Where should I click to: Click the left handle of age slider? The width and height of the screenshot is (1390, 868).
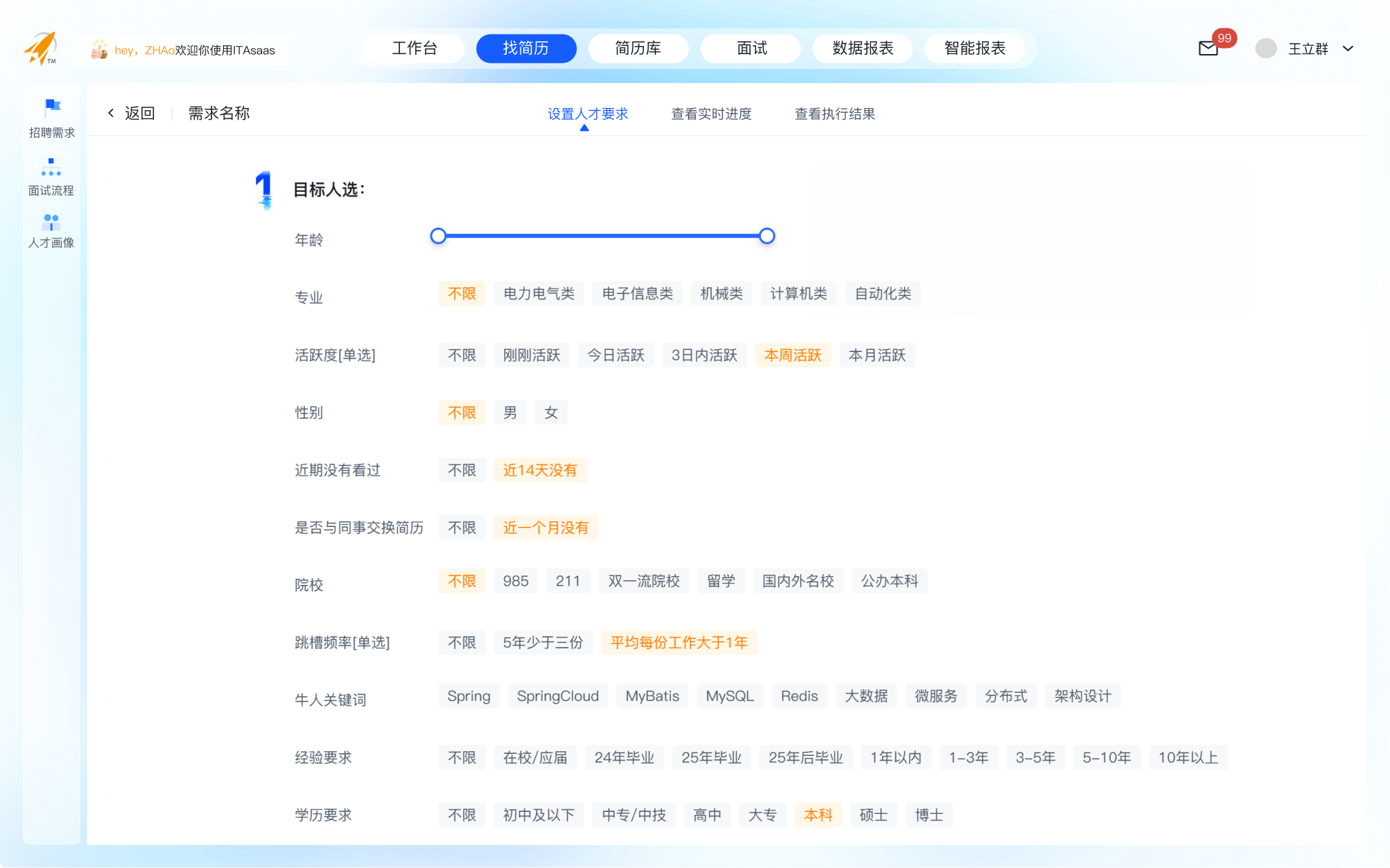point(439,236)
